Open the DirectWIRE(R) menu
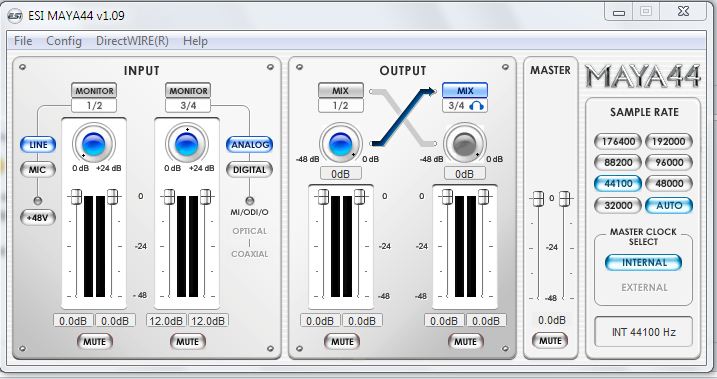The width and height of the screenshot is (717, 379). (x=132, y=41)
